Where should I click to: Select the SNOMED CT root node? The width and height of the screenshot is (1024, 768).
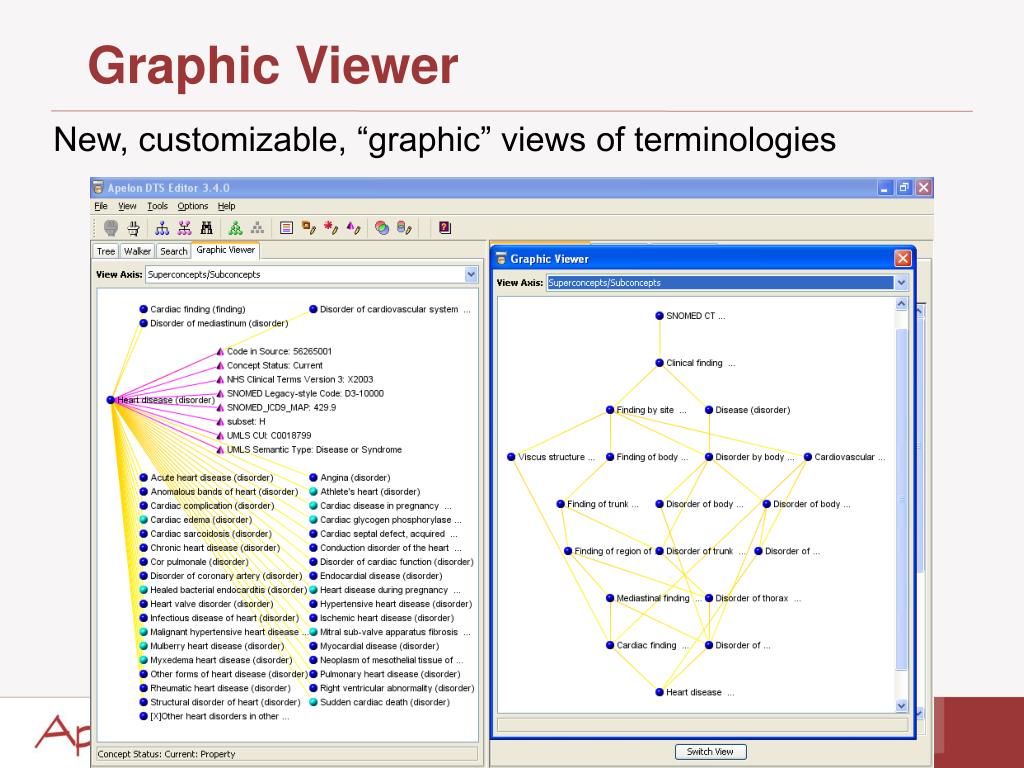[690, 316]
